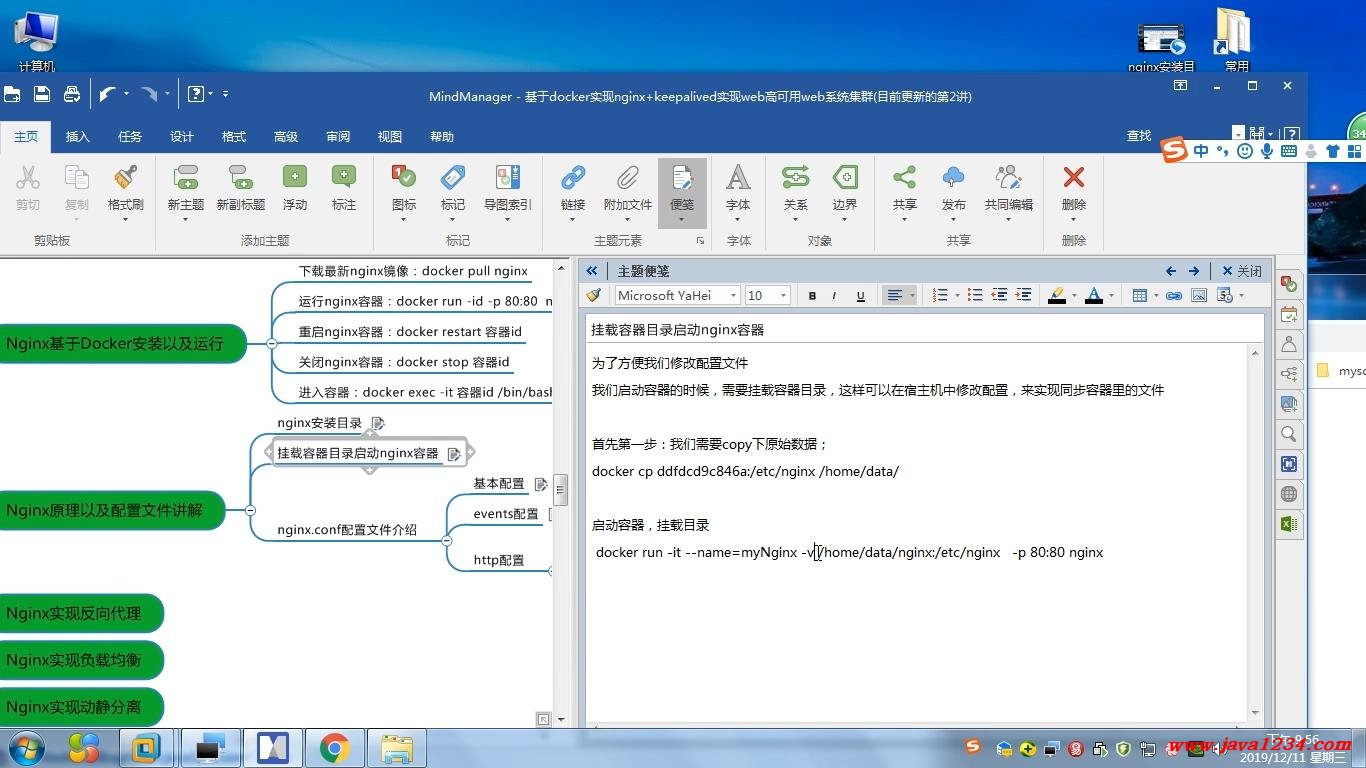Screen dimensions: 1366x768
Task: Click the Open file icon in quick access
Action: (12, 95)
